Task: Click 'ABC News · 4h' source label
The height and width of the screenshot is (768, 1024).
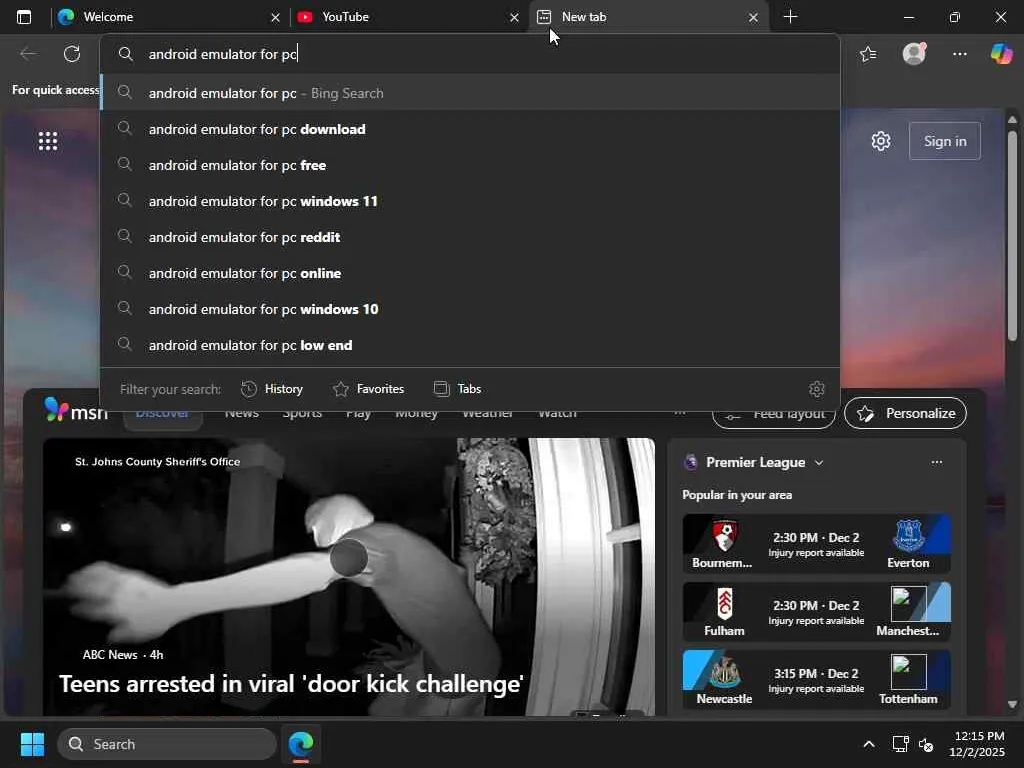Action: 123,654
